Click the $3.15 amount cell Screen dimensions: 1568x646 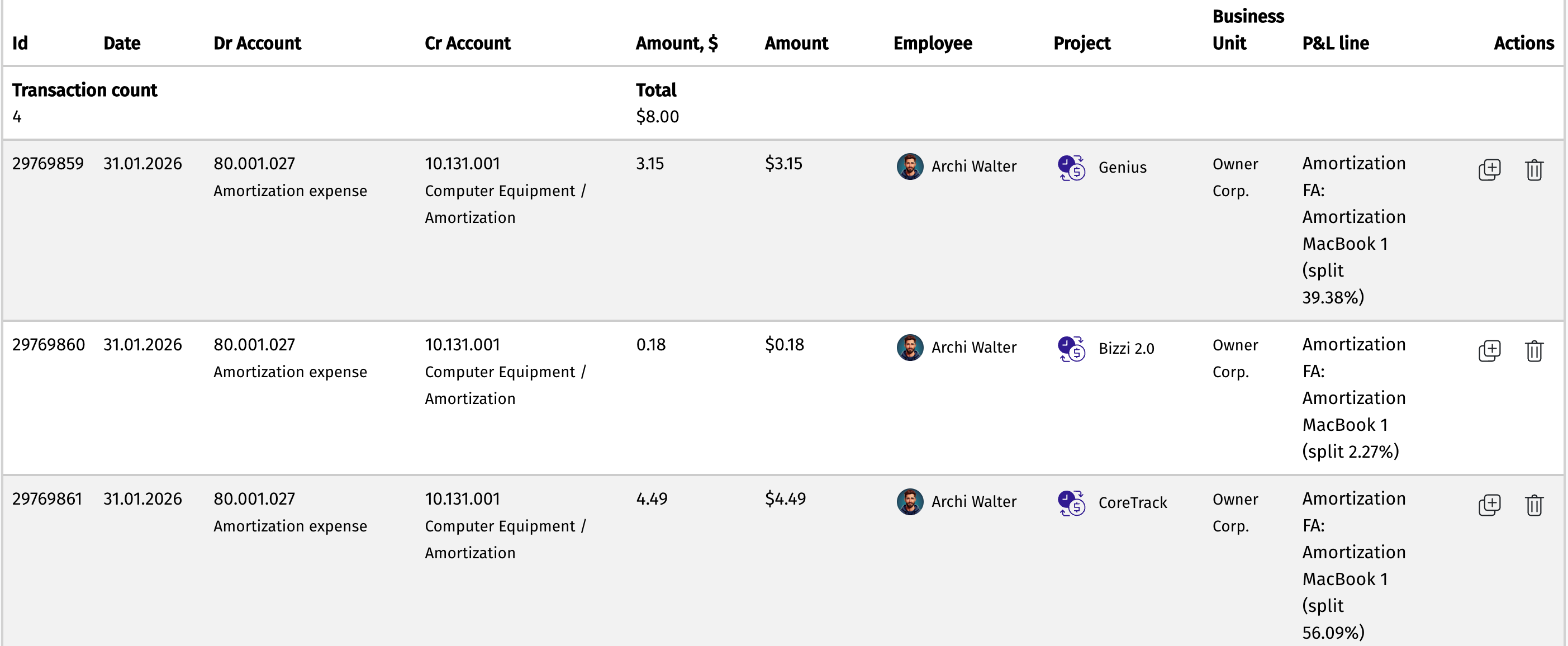click(x=784, y=164)
